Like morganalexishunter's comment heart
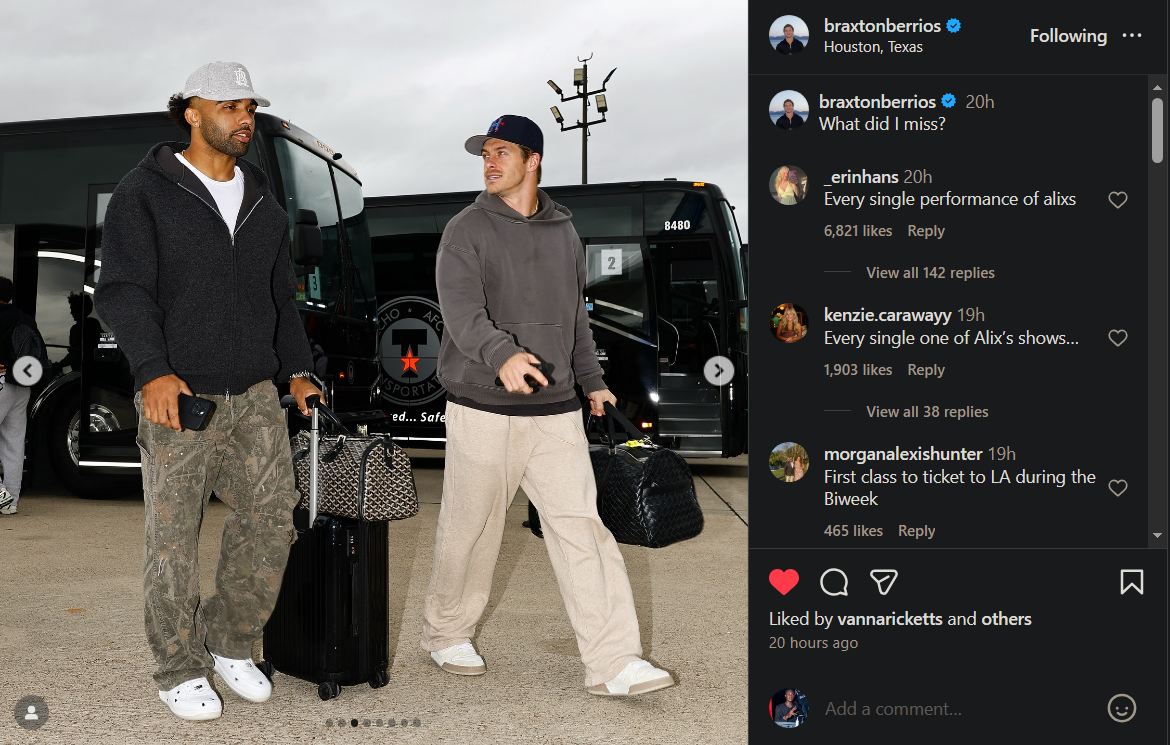This screenshot has width=1170, height=745. tap(1117, 487)
